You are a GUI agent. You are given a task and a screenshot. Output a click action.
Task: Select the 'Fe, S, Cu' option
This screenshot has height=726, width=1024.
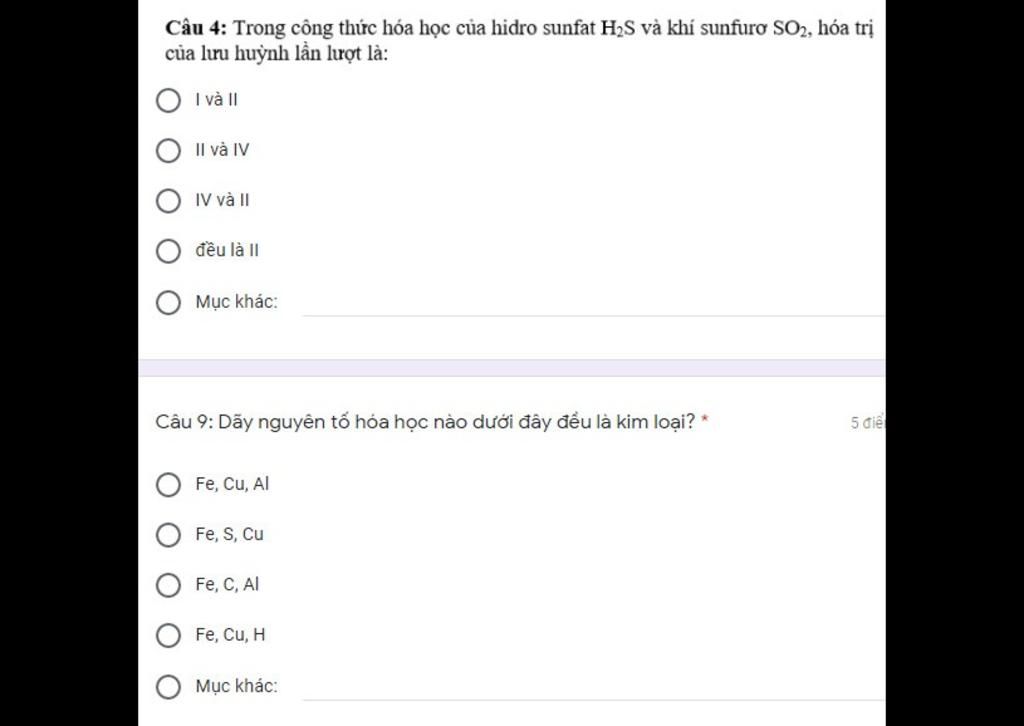pyautogui.click(x=168, y=535)
